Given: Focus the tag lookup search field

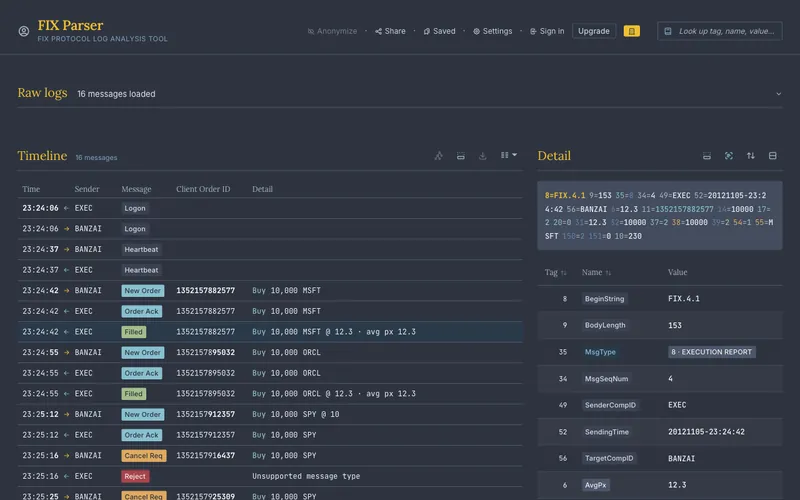Looking at the screenshot, I should coord(719,31).
